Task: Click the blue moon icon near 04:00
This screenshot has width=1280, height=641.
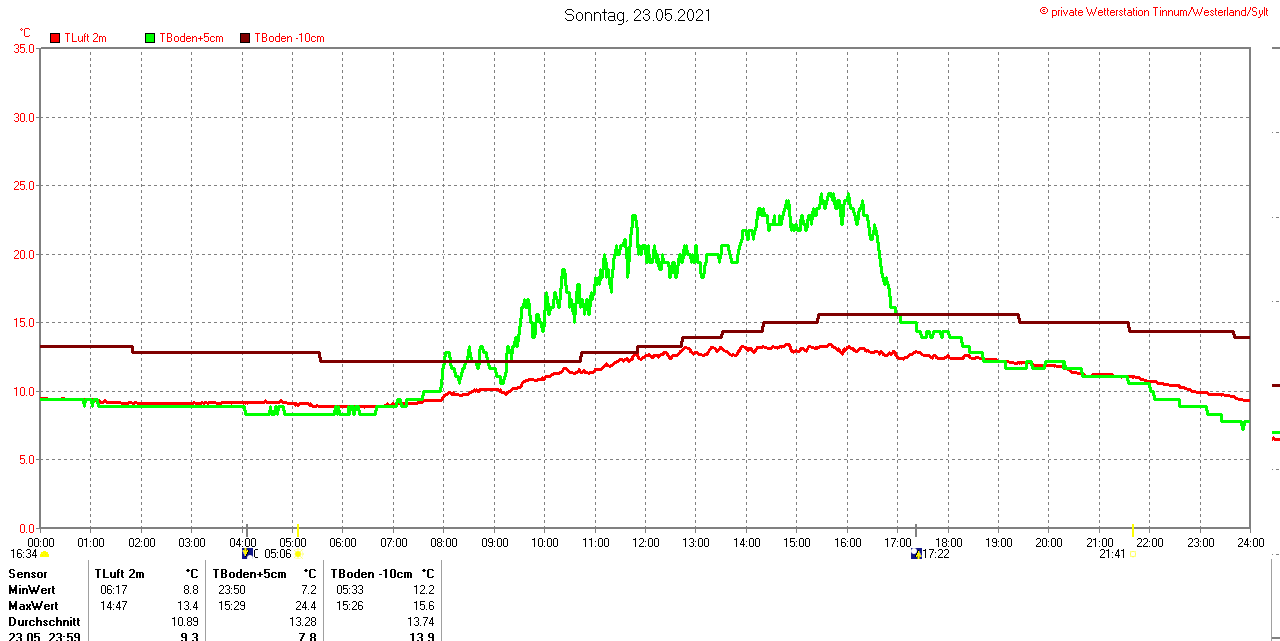Action: pos(247,553)
